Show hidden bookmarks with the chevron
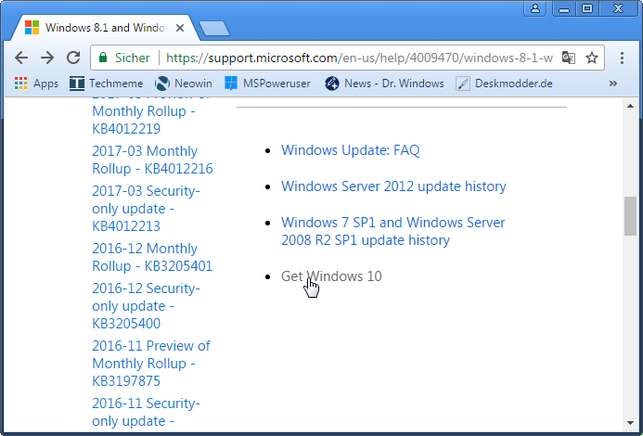 click(613, 84)
